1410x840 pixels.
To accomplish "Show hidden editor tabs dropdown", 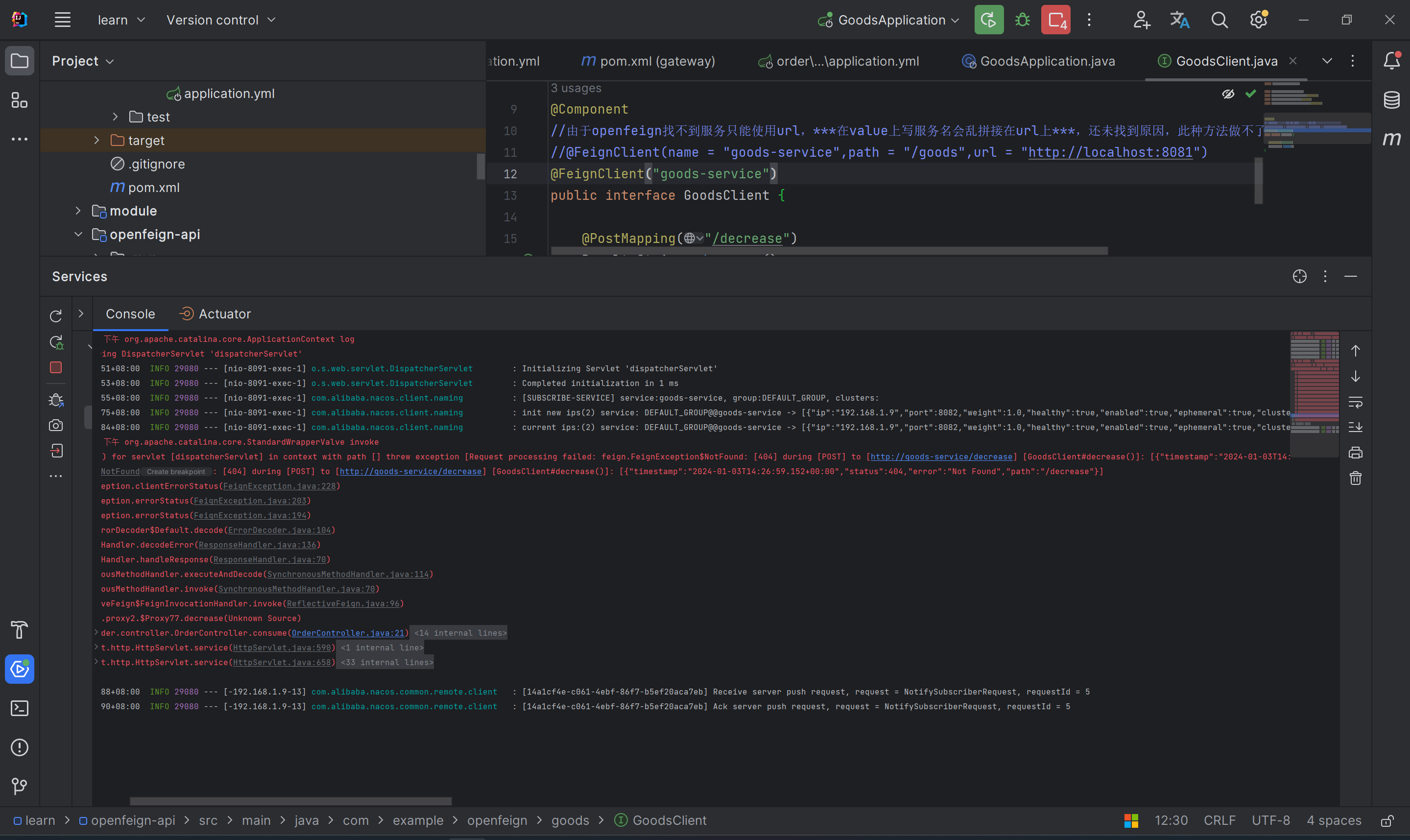I will pos(1327,61).
